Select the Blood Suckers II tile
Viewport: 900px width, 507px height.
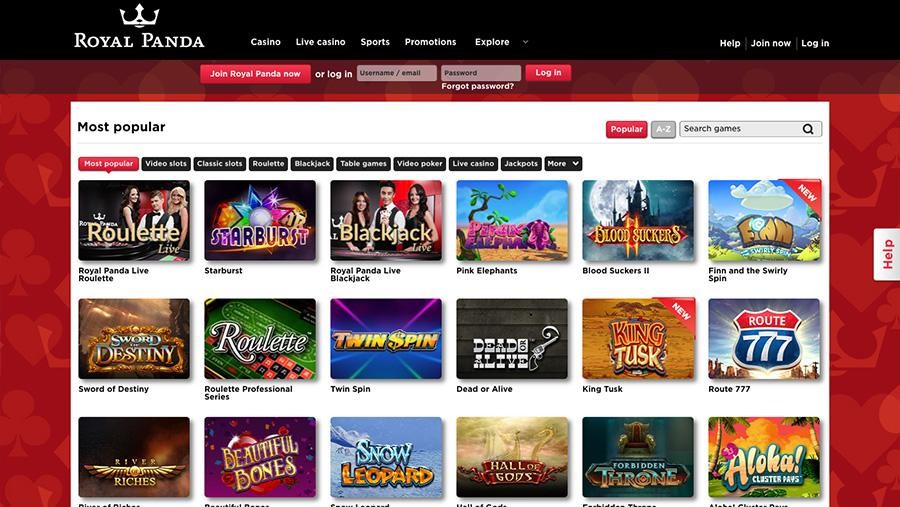638,220
